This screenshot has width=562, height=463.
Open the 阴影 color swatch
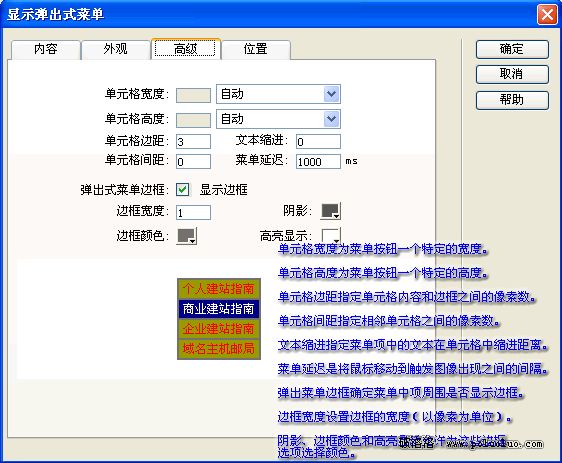click(330, 211)
